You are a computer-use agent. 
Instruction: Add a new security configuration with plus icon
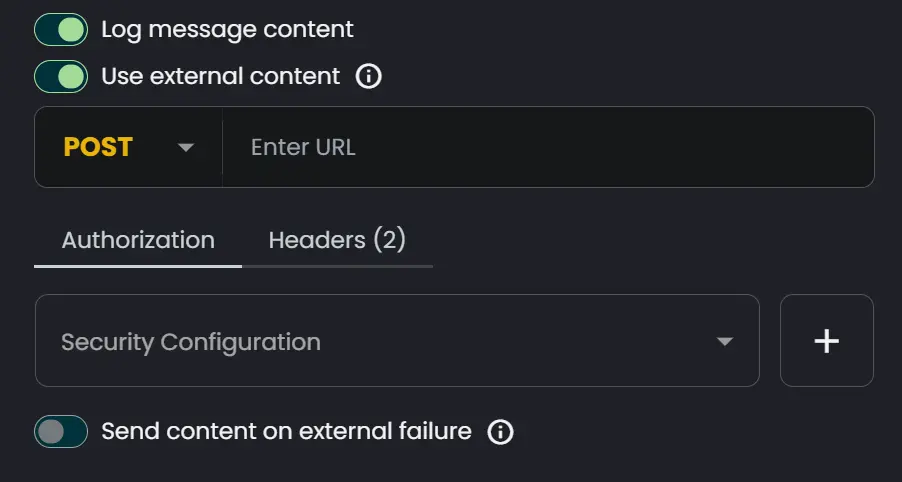tap(827, 341)
